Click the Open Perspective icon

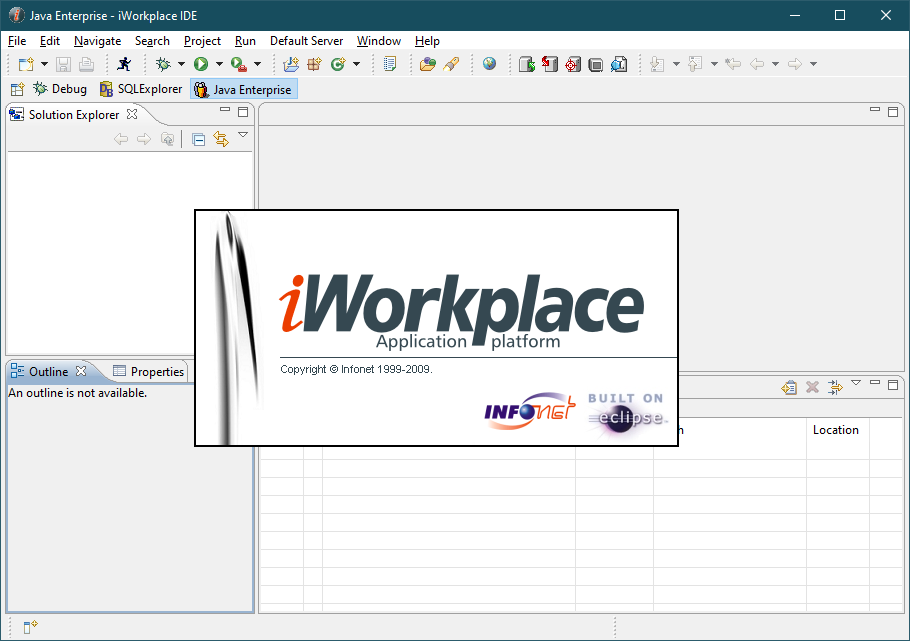point(17,89)
